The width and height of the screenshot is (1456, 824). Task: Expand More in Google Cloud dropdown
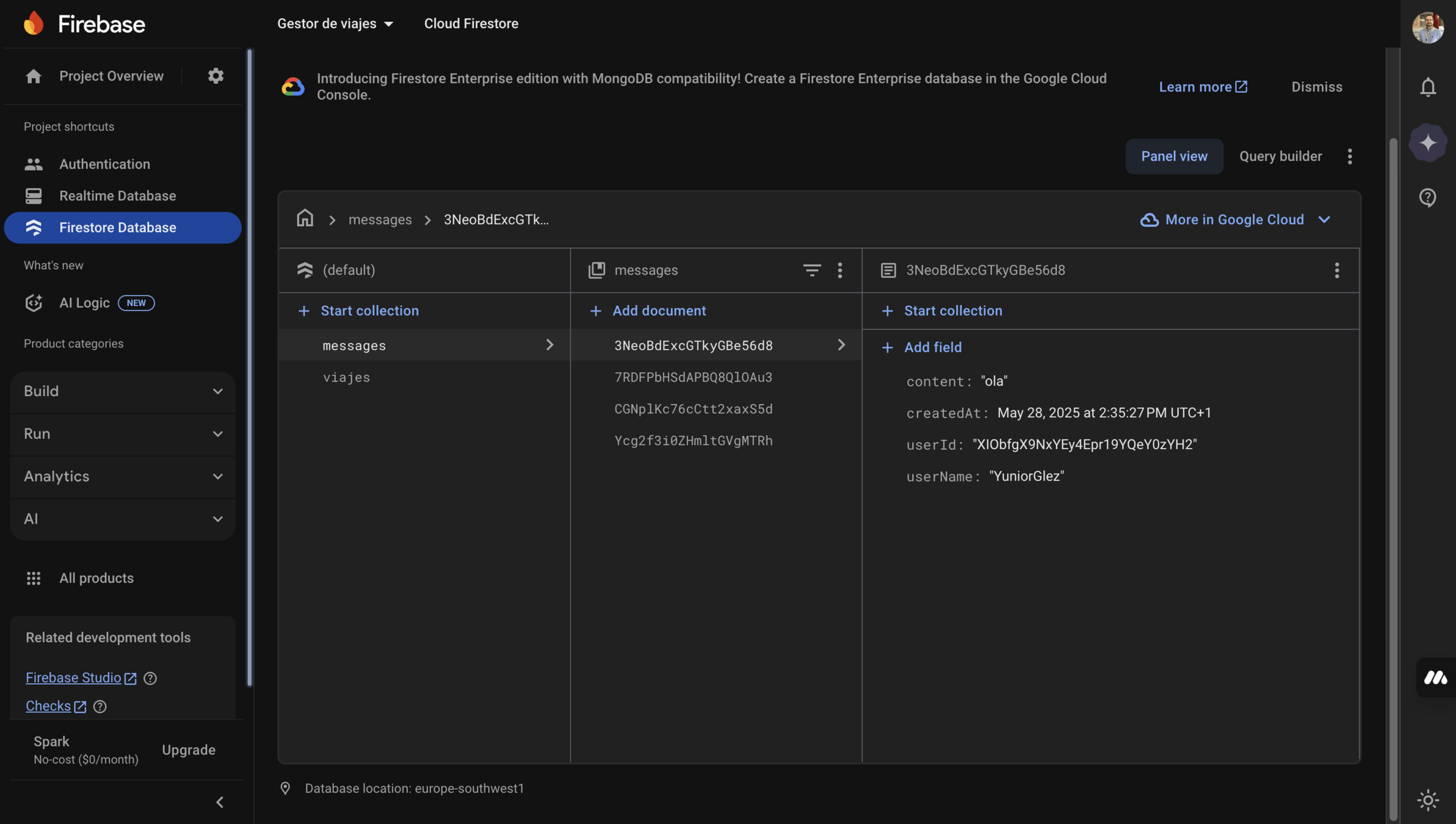(x=1235, y=220)
